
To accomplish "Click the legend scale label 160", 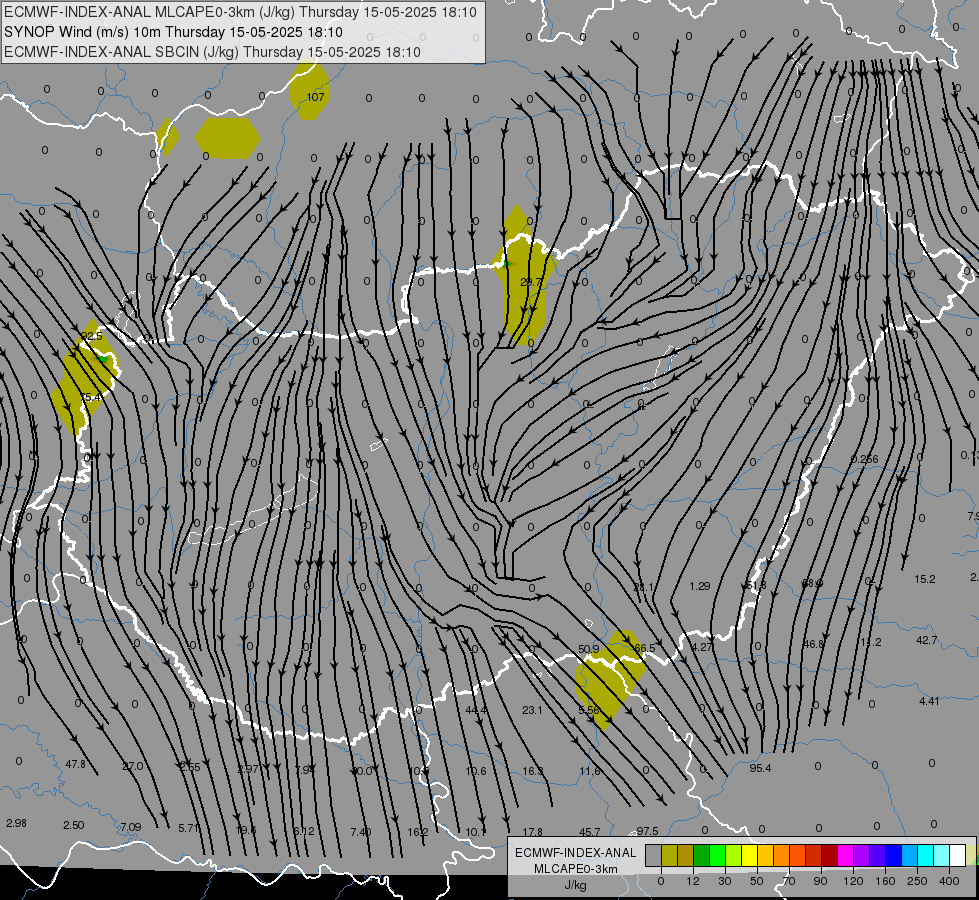I will pyautogui.click(x=885, y=881).
